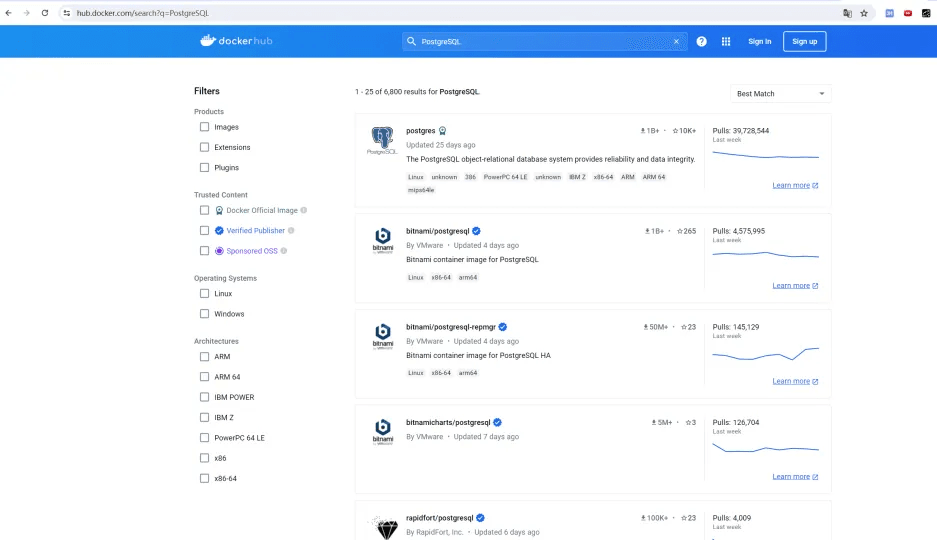The width and height of the screenshot is (937, 540).
Task: Open the bitnamicharts/postgresql result title
Action: click(448, 422)
